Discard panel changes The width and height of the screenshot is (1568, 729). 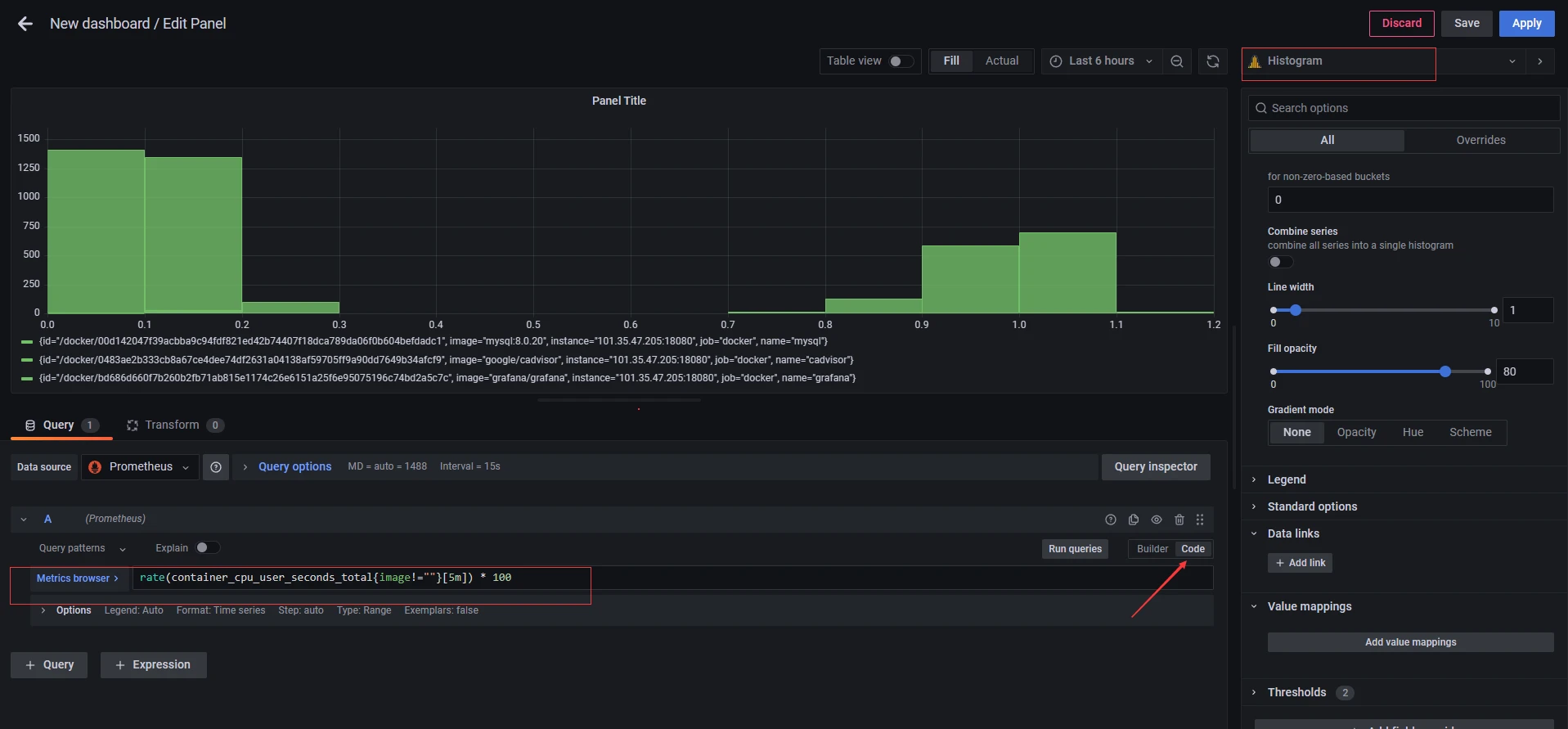pyautogui.click(x=1402, y=24)
